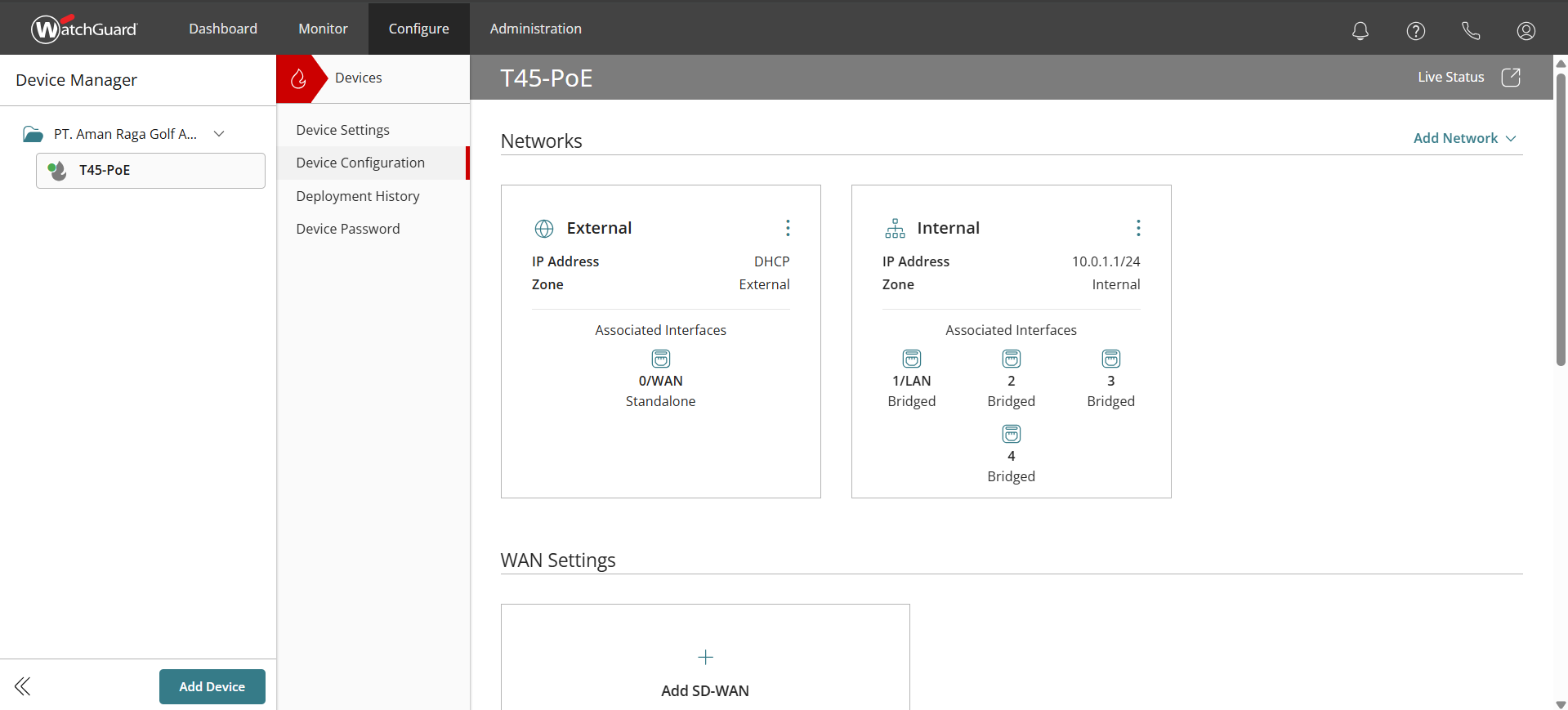Open the Configure menu
Viewport: 1568px width, 710px height.
coord(419,29)
